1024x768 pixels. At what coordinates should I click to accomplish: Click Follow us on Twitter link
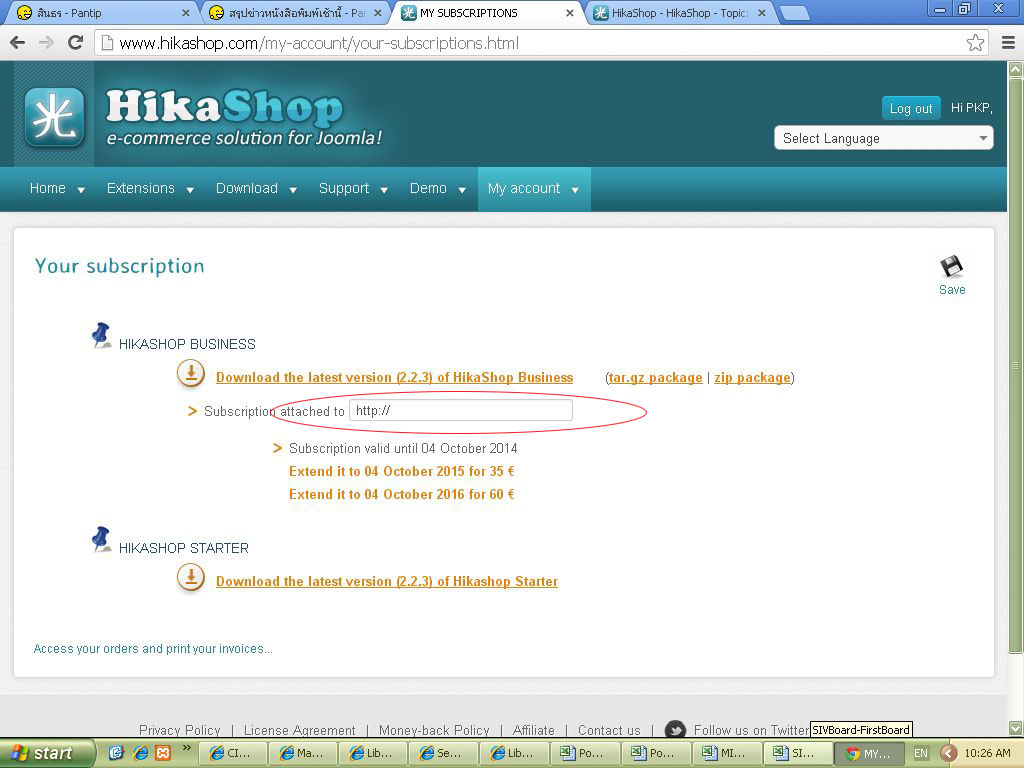click(x=751, y=730)
